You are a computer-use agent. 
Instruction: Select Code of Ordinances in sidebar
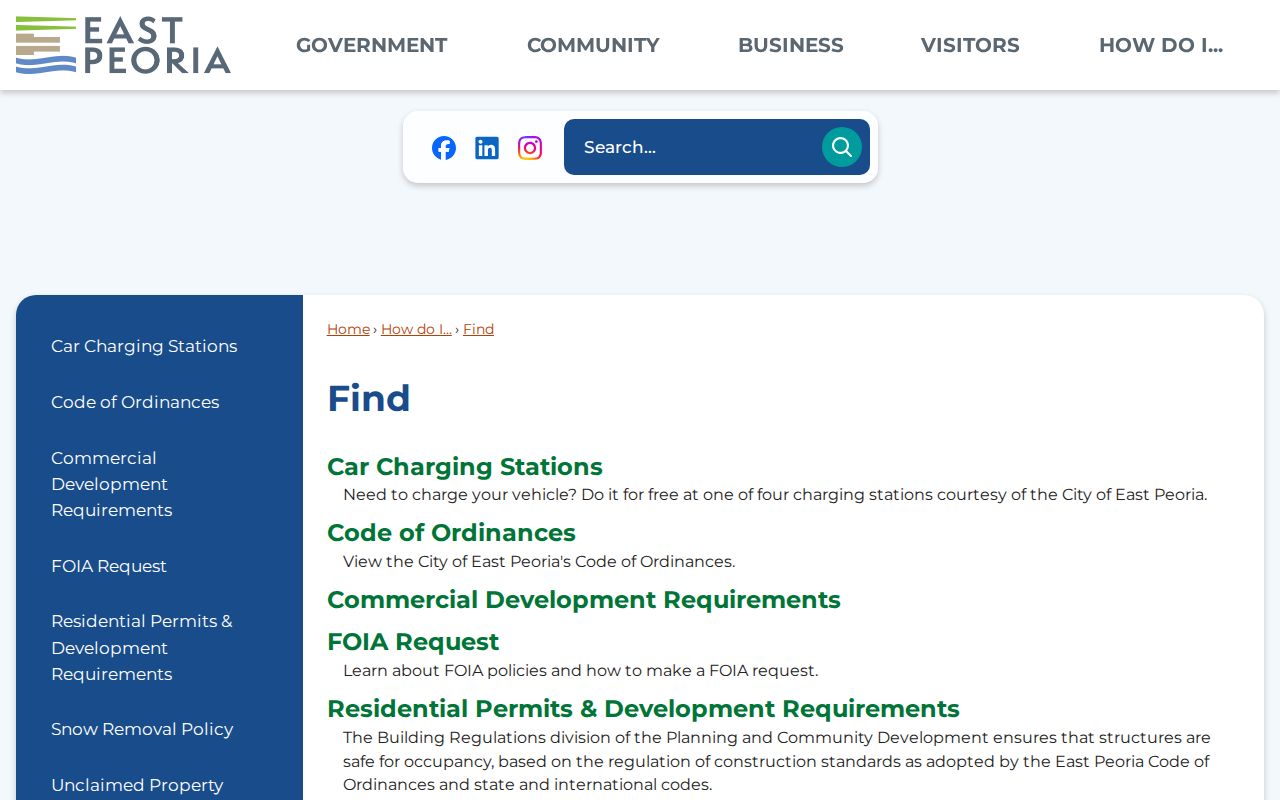[x=135, y=402]
